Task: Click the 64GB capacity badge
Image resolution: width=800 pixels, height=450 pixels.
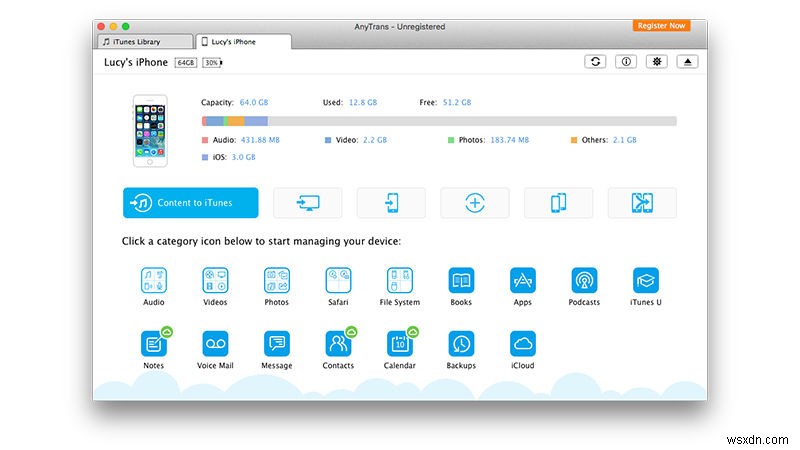Action: pos(186,62)
